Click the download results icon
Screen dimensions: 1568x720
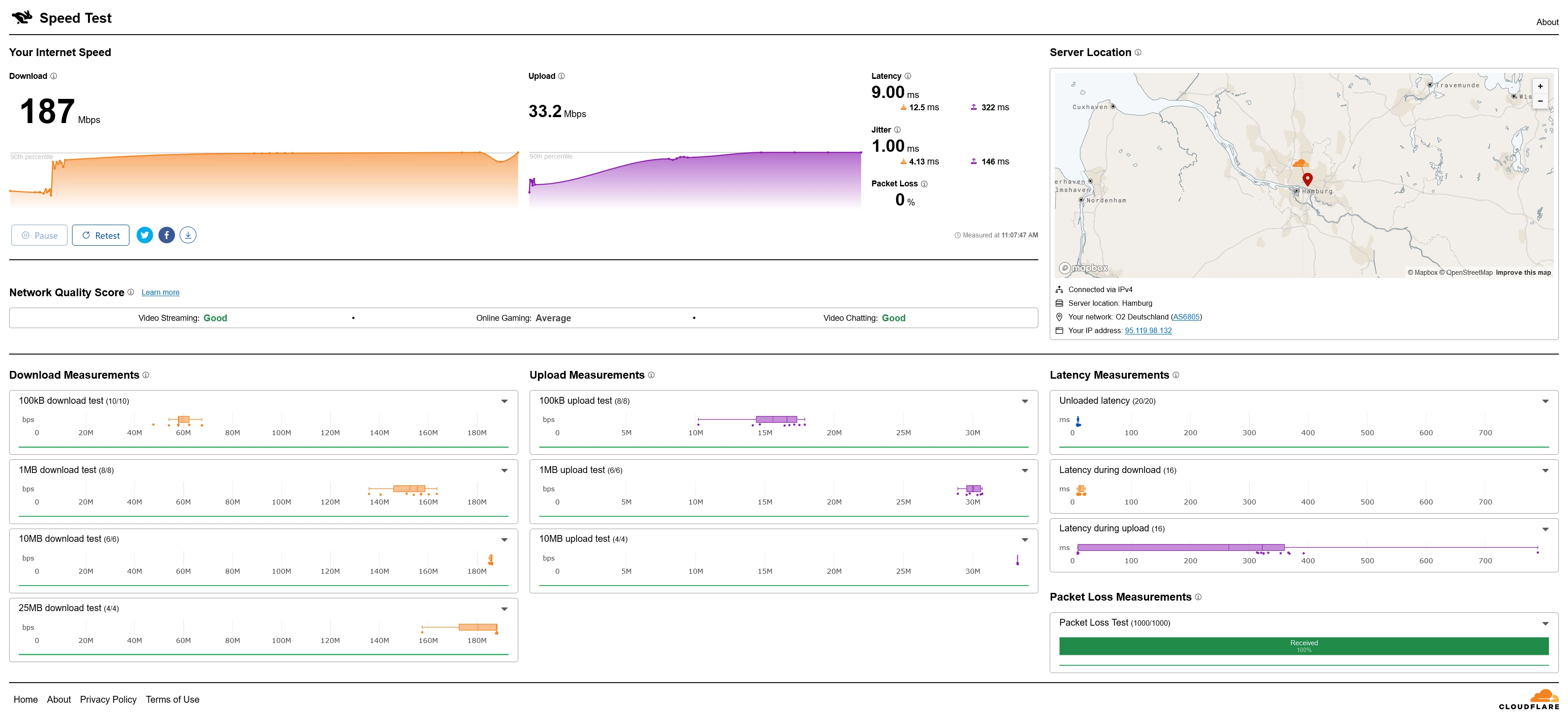(188, 235)
